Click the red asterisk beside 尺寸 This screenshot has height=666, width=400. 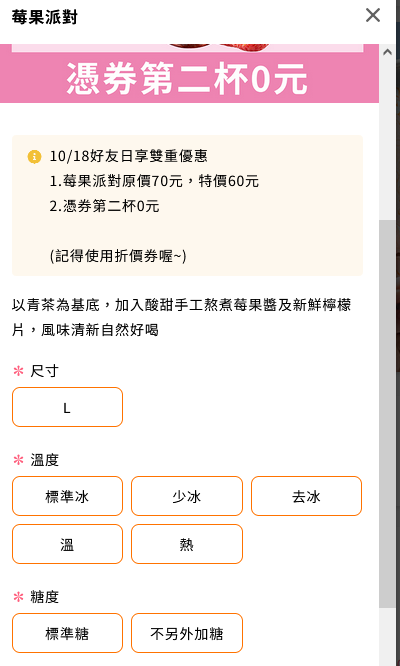[18, 371]
